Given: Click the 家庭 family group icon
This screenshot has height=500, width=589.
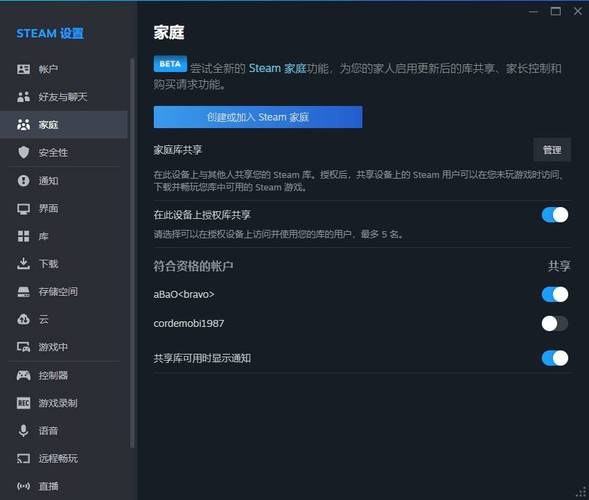Looking at the screenshot, I should pos(23,125).
